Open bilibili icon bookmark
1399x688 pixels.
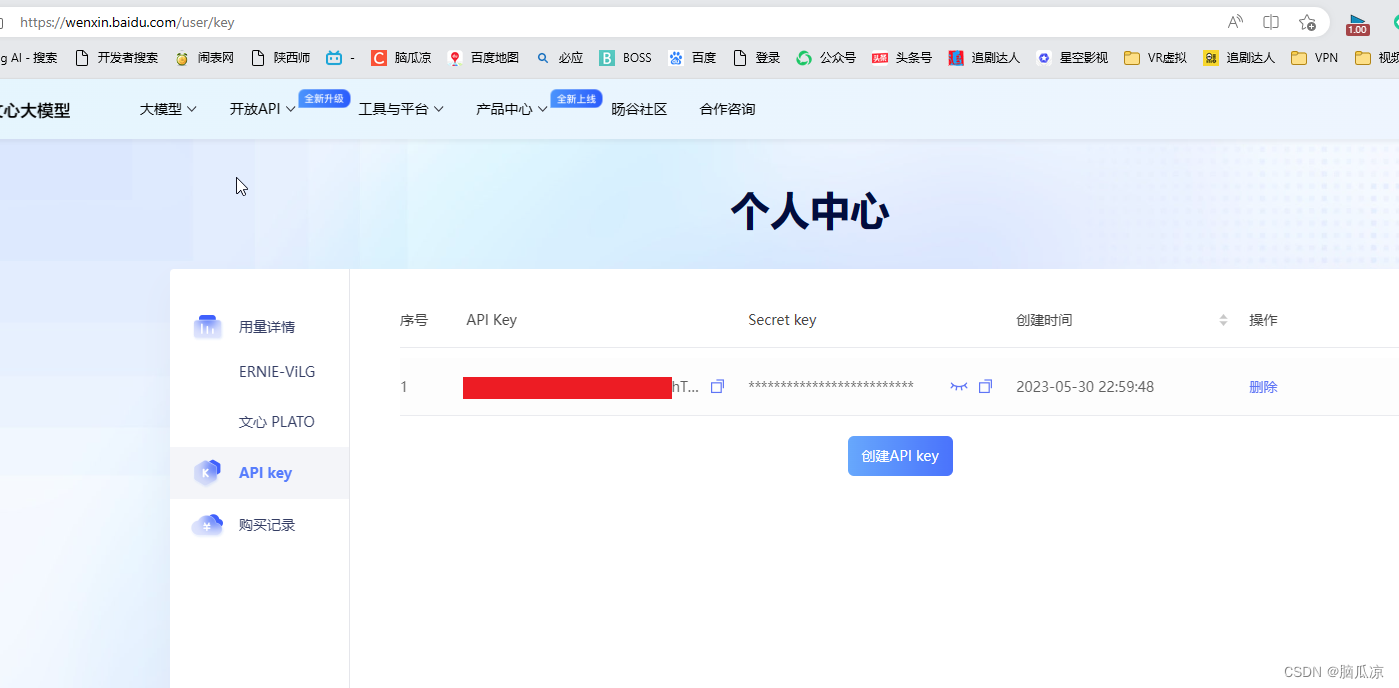[340, 58]
